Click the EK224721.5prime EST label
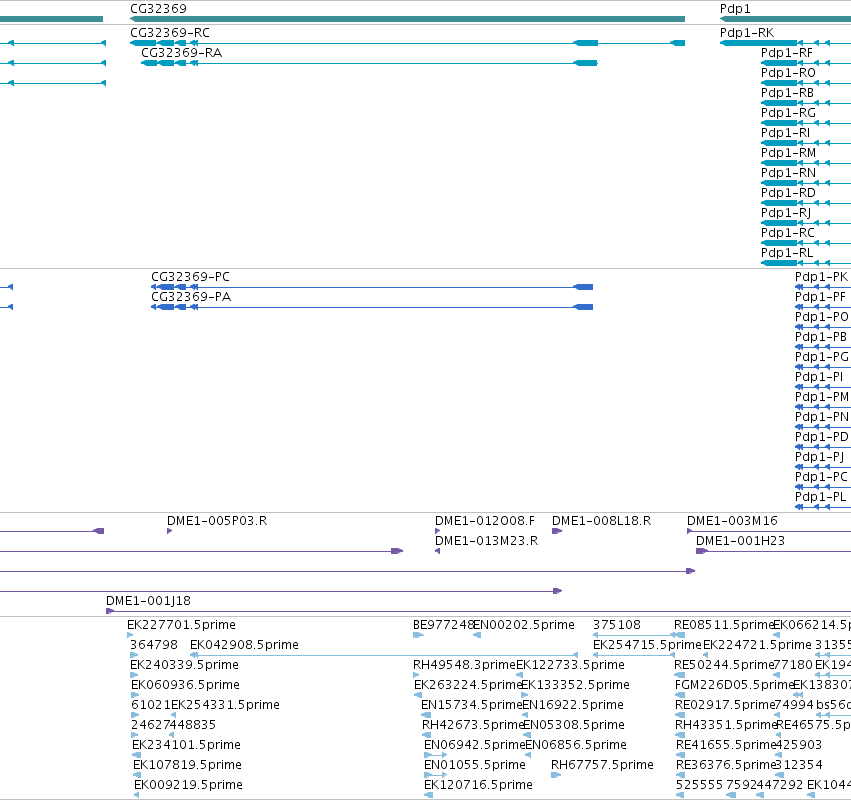 pyautogui.click(x=757, y=645)
